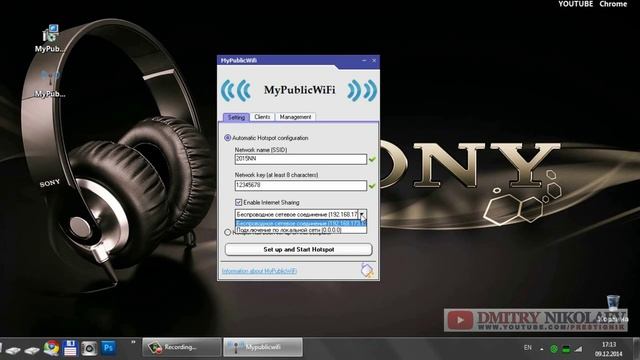Open the faded blue MyPub... desktop shortcut
This screenshot has width=640, height=360.
[50, 84]
